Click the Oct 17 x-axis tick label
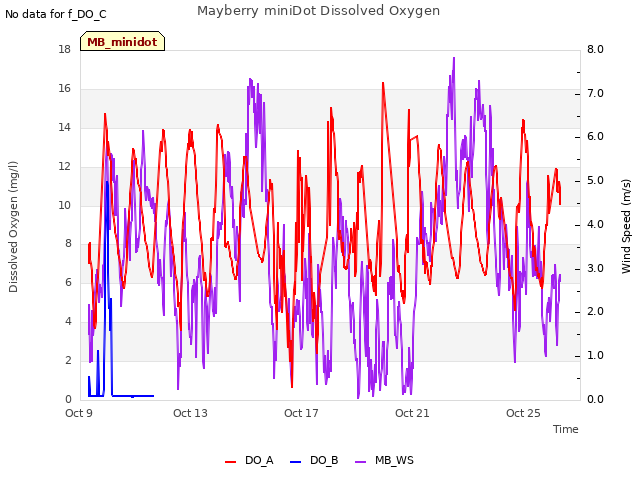The image size is (640, 480). coord(301,413)
